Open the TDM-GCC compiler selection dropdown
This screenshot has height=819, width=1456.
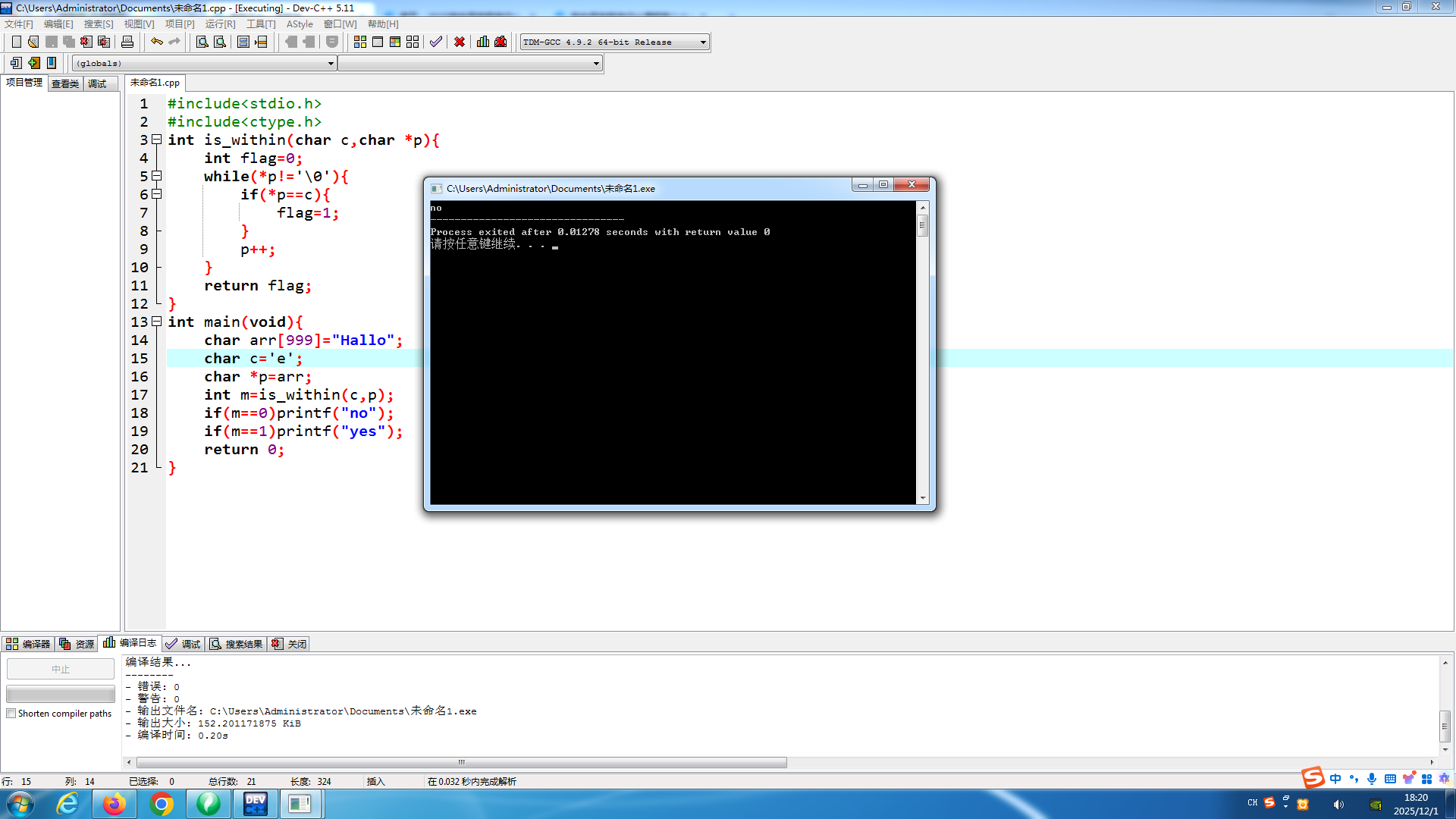703,42
